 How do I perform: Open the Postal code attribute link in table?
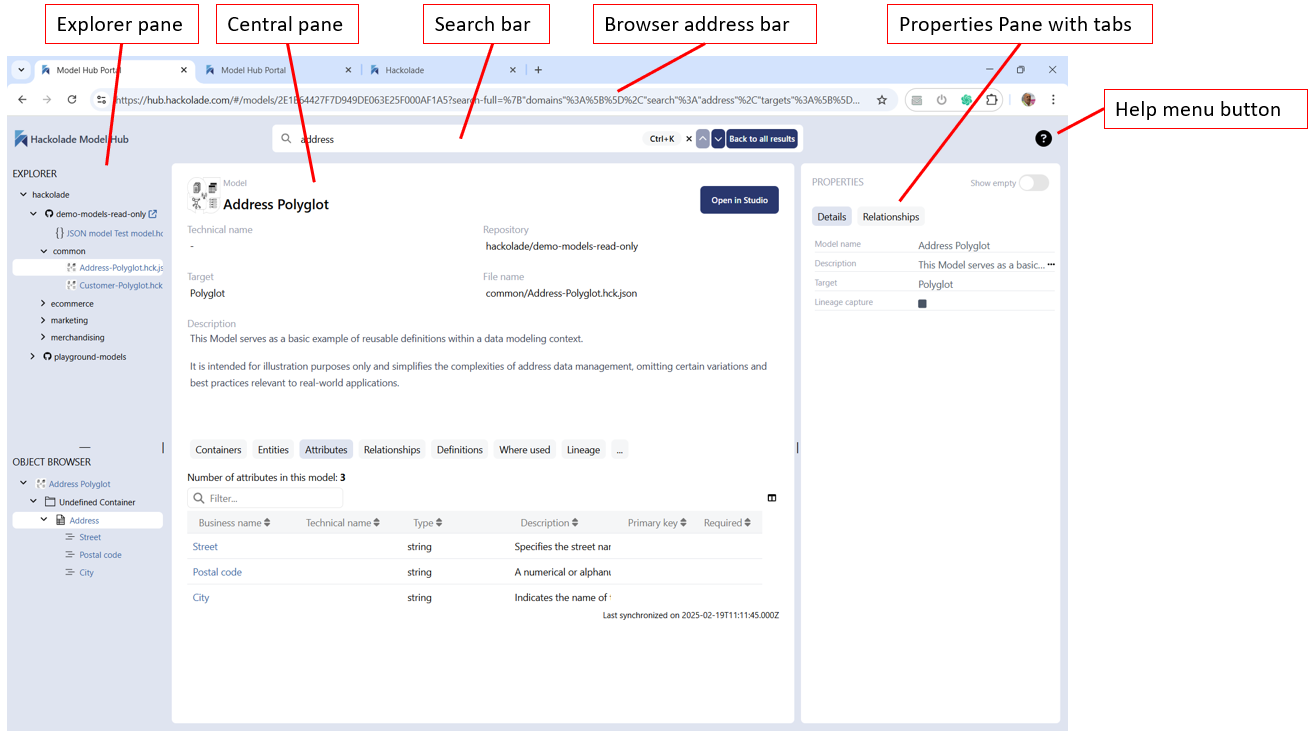tap(217, 572)
